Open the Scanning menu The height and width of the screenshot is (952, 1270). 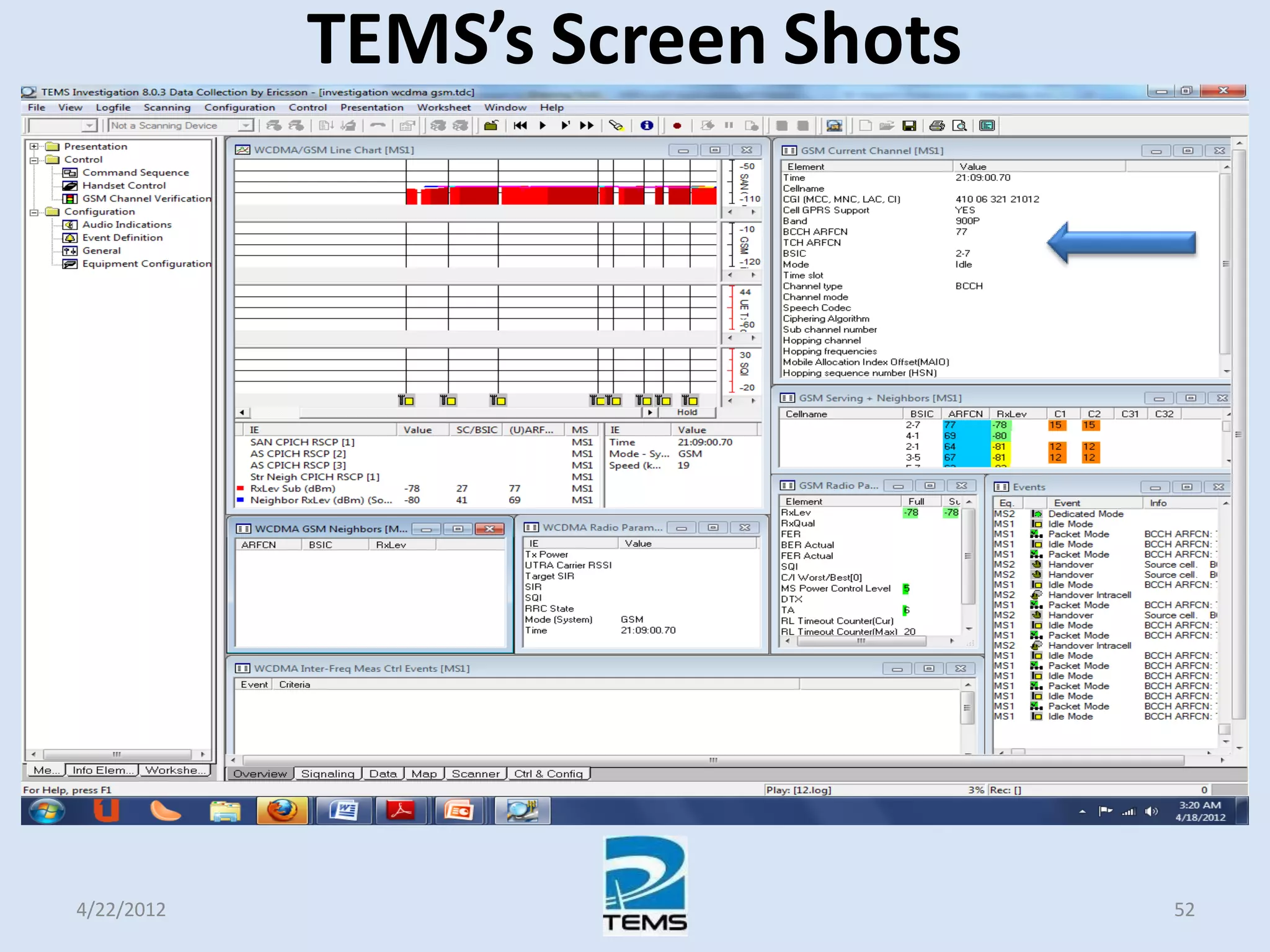click(x=167, y=107)
